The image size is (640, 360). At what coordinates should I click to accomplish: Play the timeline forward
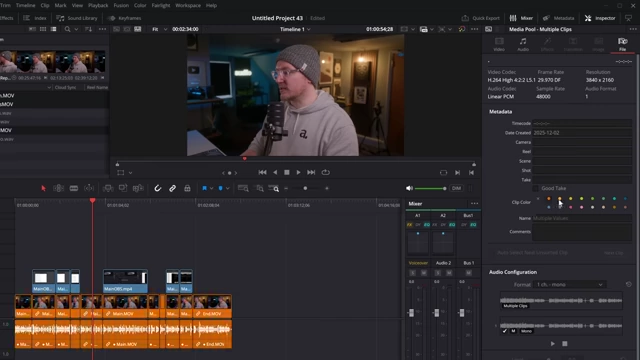pyautogui.click(x=298, y=172)
